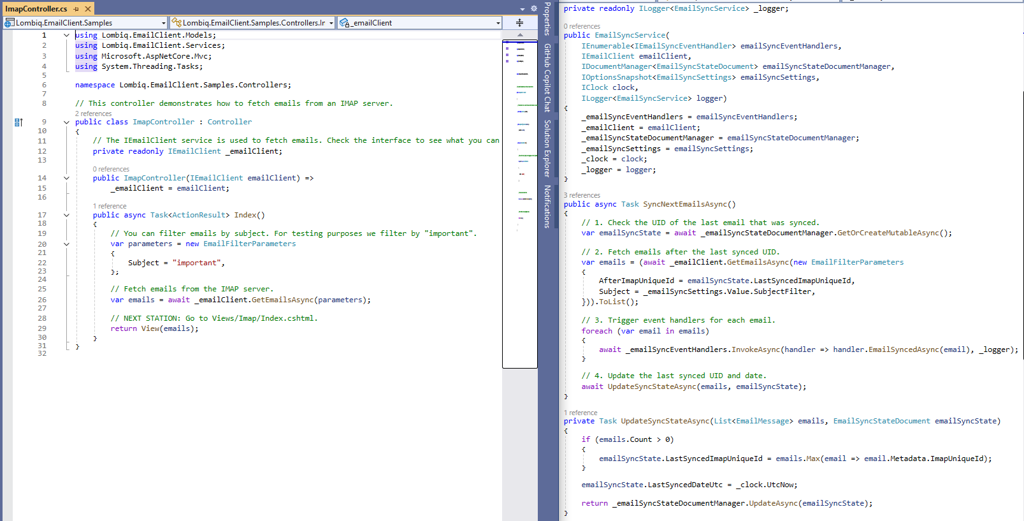Click 'IClock clock' parameter in right editor

(608, 87)
